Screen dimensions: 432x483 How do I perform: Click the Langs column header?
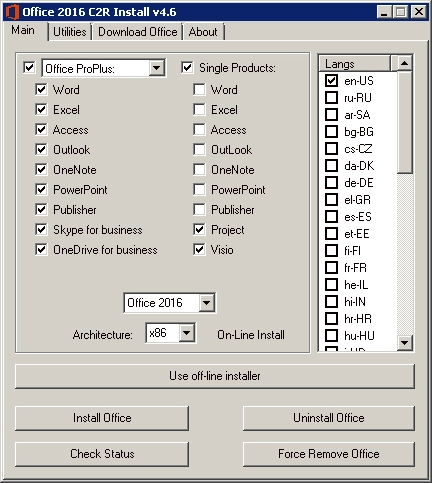355,63
